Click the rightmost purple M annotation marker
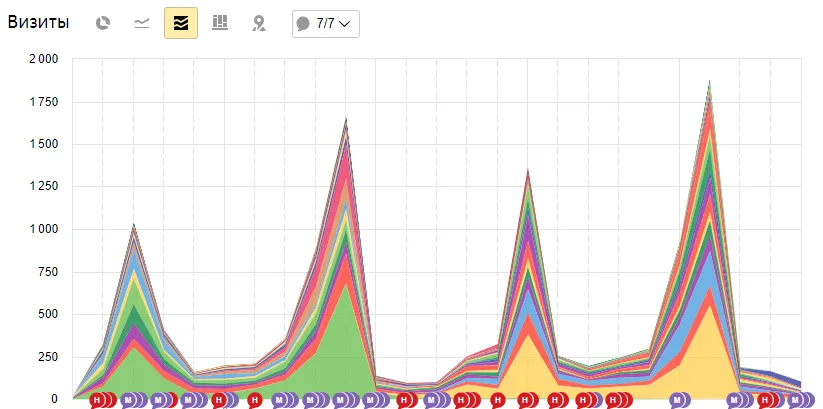 (x=796, y=400)
